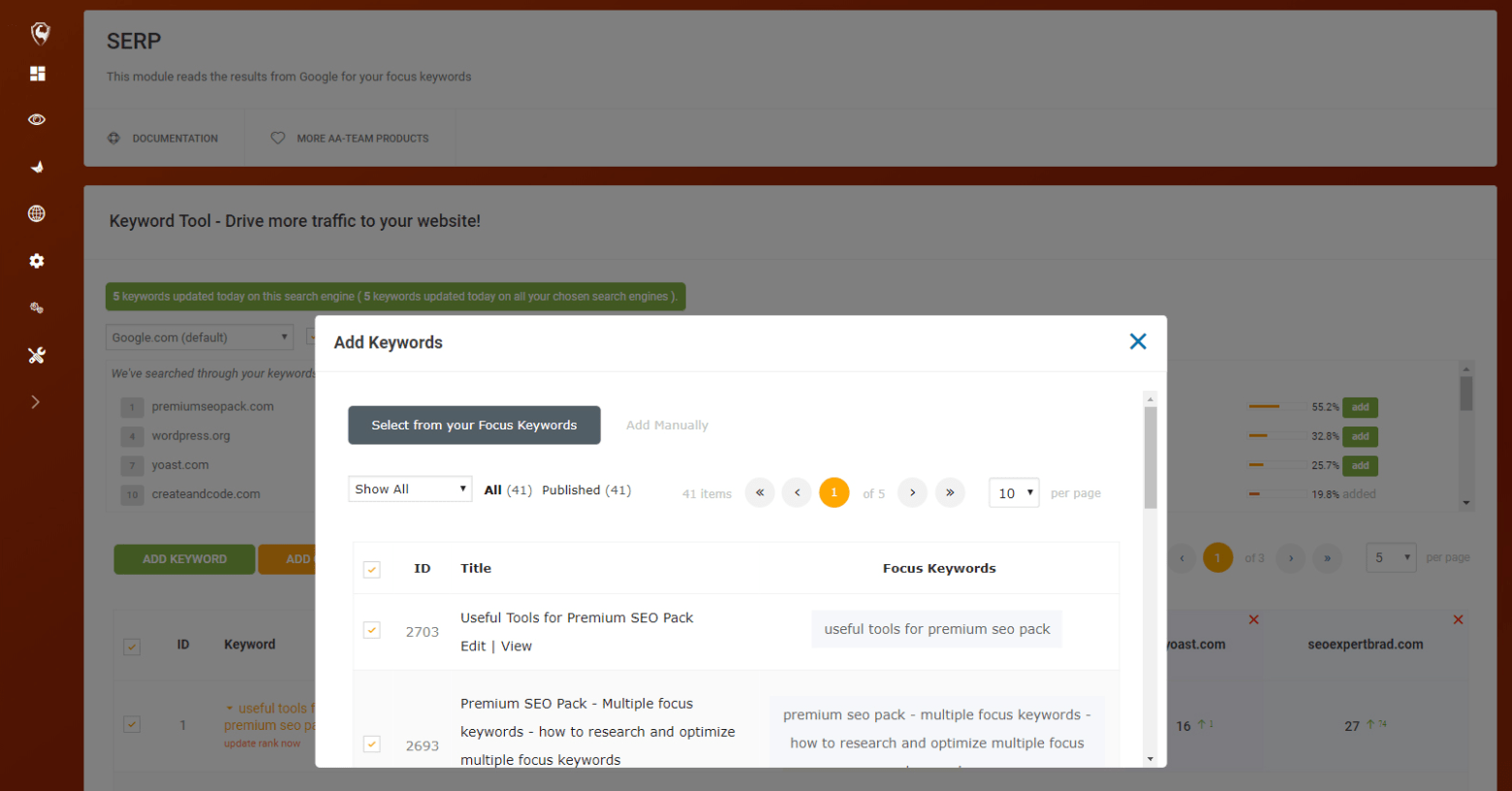The height and width of the screenshot is (791, 1512).
Task: Open the Show All filter dropdown
Action: coord(410,489)
